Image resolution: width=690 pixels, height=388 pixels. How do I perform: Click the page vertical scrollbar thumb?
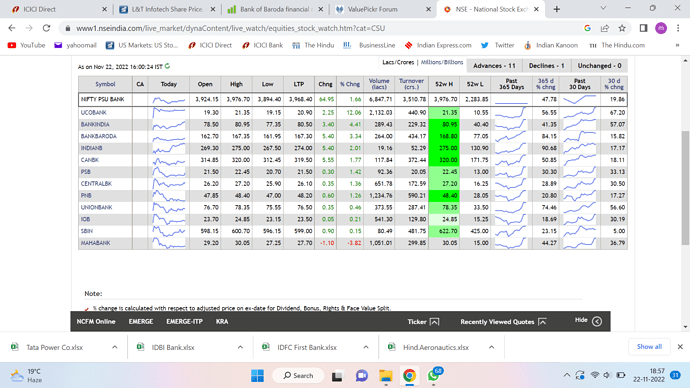coord(685,188)
